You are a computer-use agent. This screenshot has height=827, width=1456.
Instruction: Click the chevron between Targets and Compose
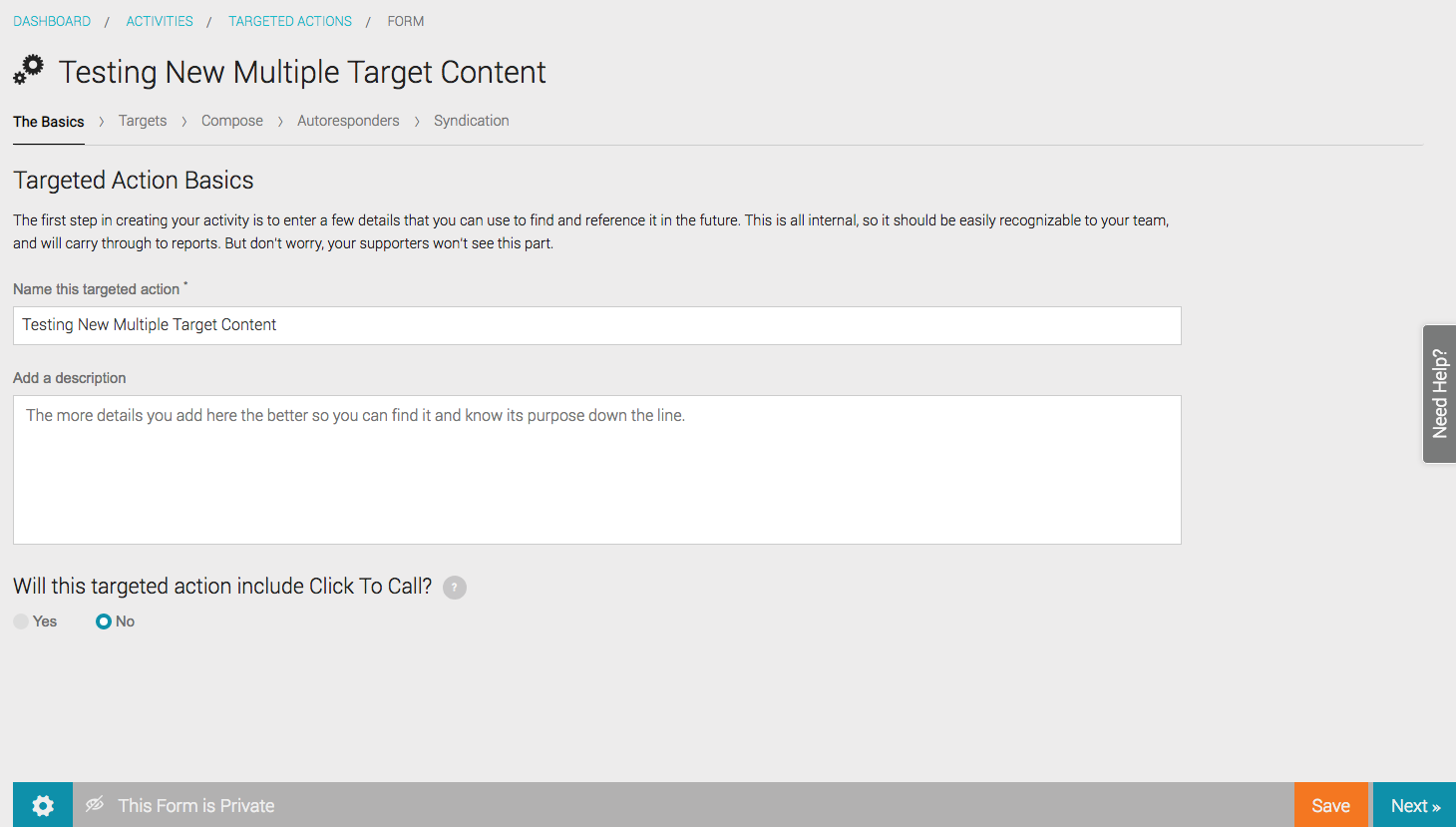click(184, 122)
